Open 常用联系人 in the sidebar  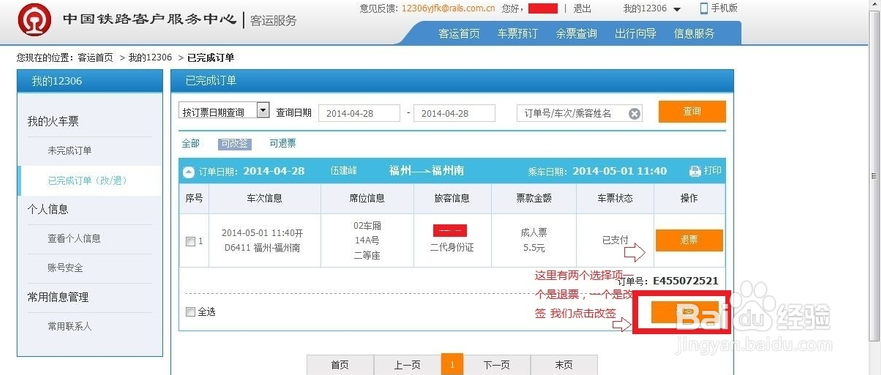coord(70,326)
